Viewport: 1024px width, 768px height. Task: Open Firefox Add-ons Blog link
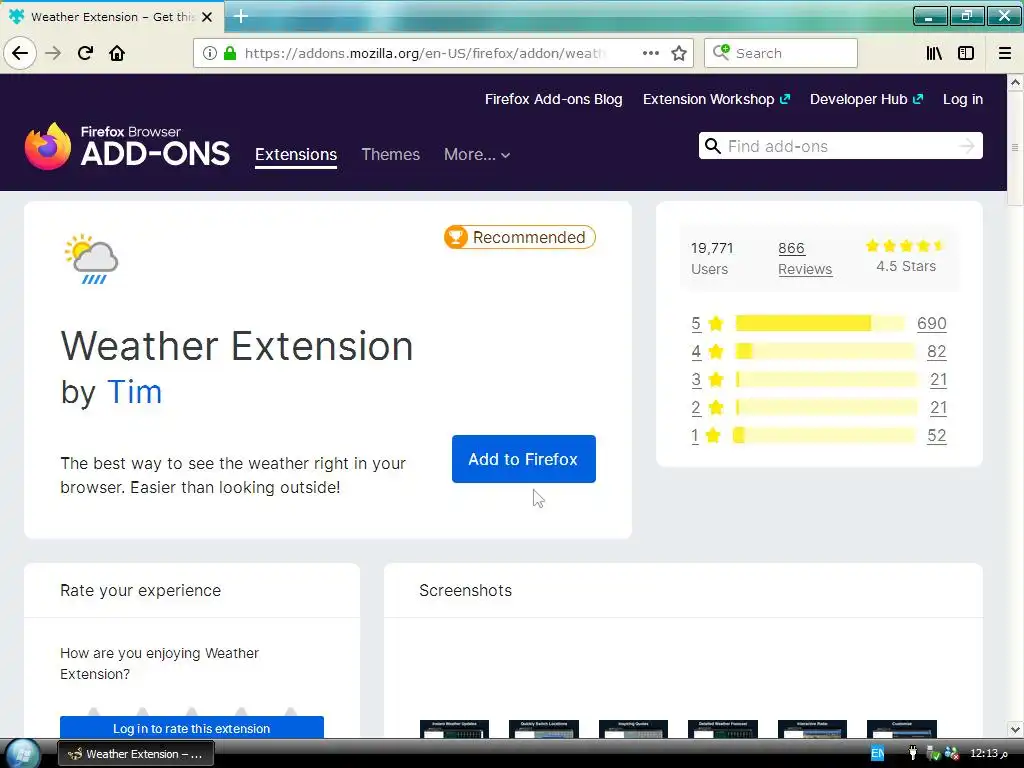point(553,99)
